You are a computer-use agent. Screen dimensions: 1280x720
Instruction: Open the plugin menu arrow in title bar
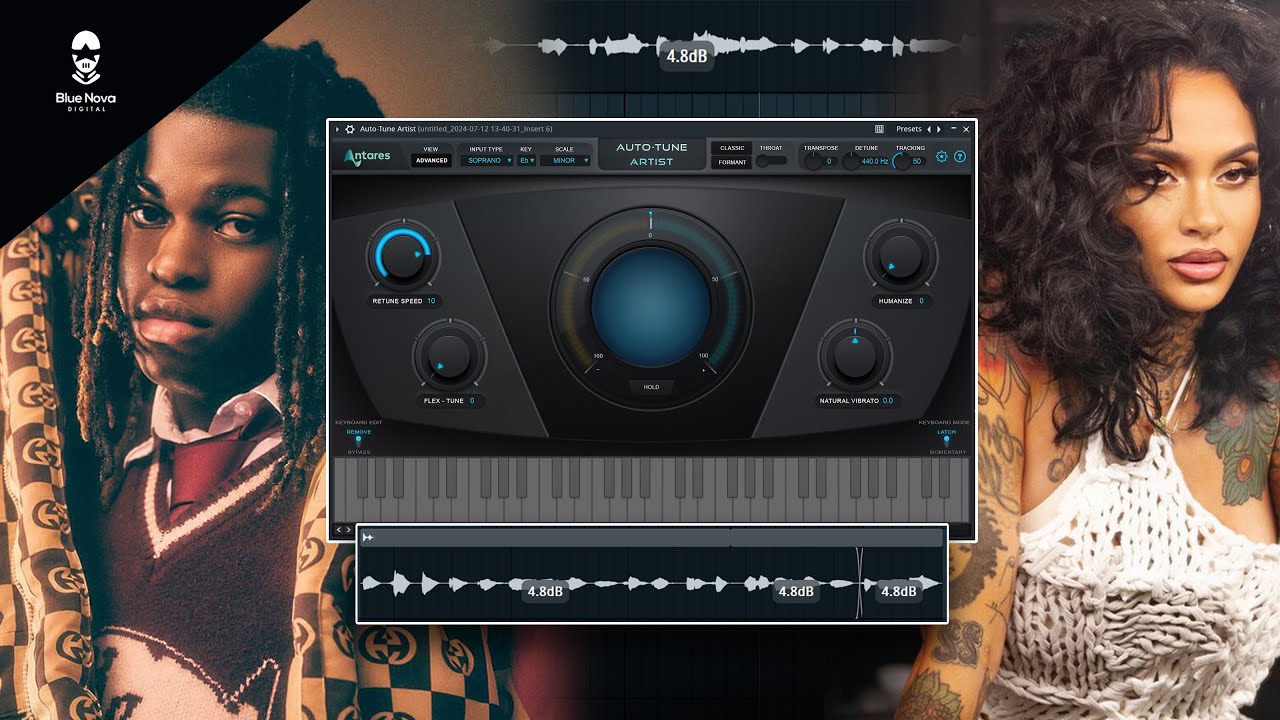[337, 129]
